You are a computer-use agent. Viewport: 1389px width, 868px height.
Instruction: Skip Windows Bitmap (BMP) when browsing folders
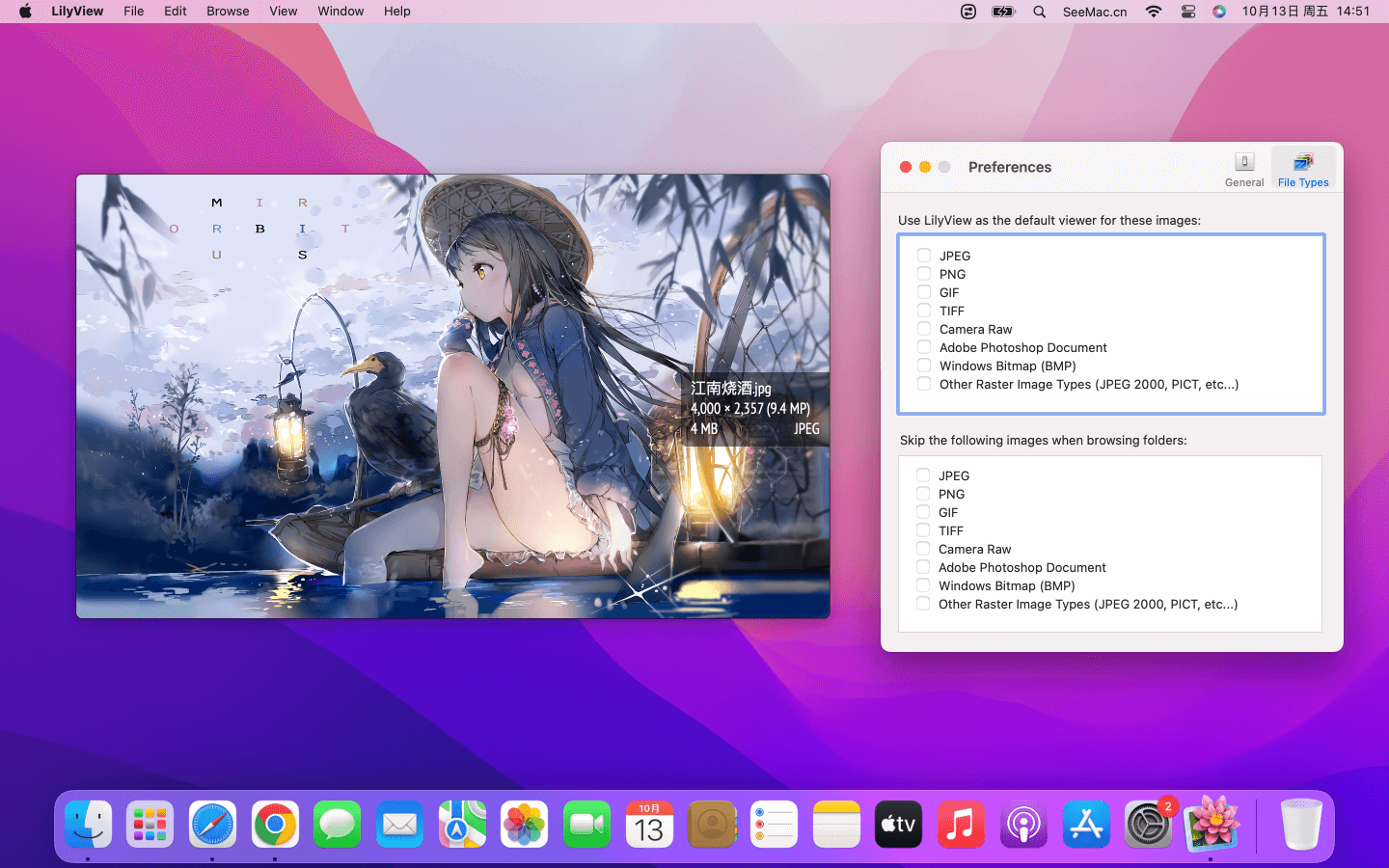(923, 585)
